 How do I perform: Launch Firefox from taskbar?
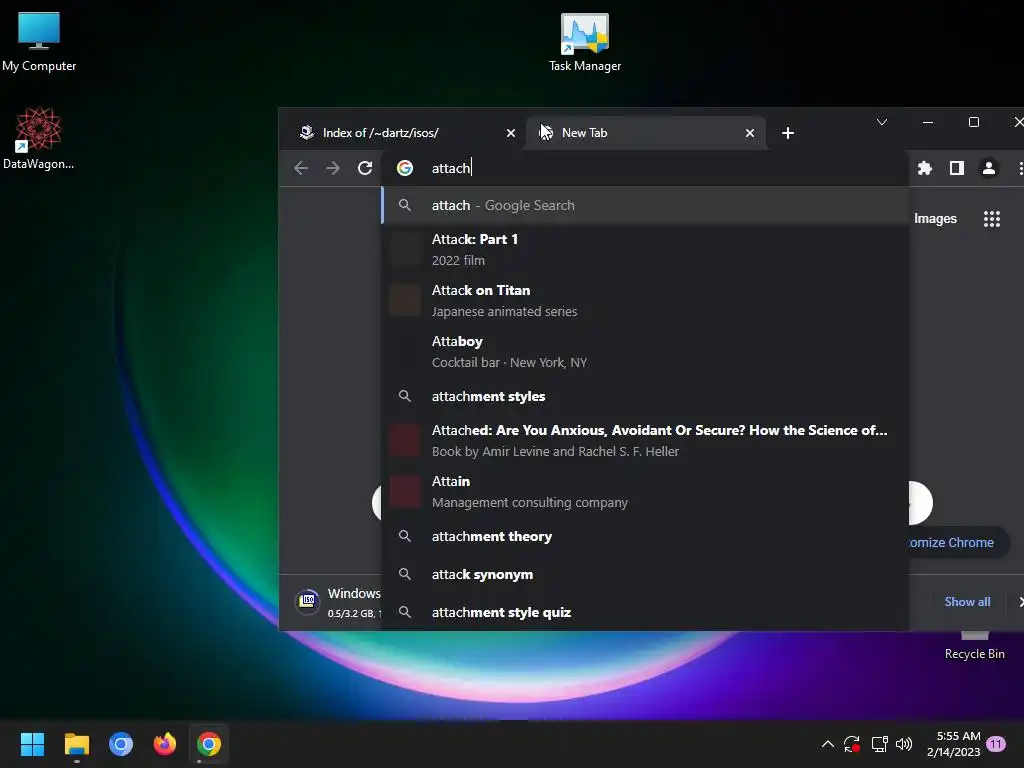(165, 744)
